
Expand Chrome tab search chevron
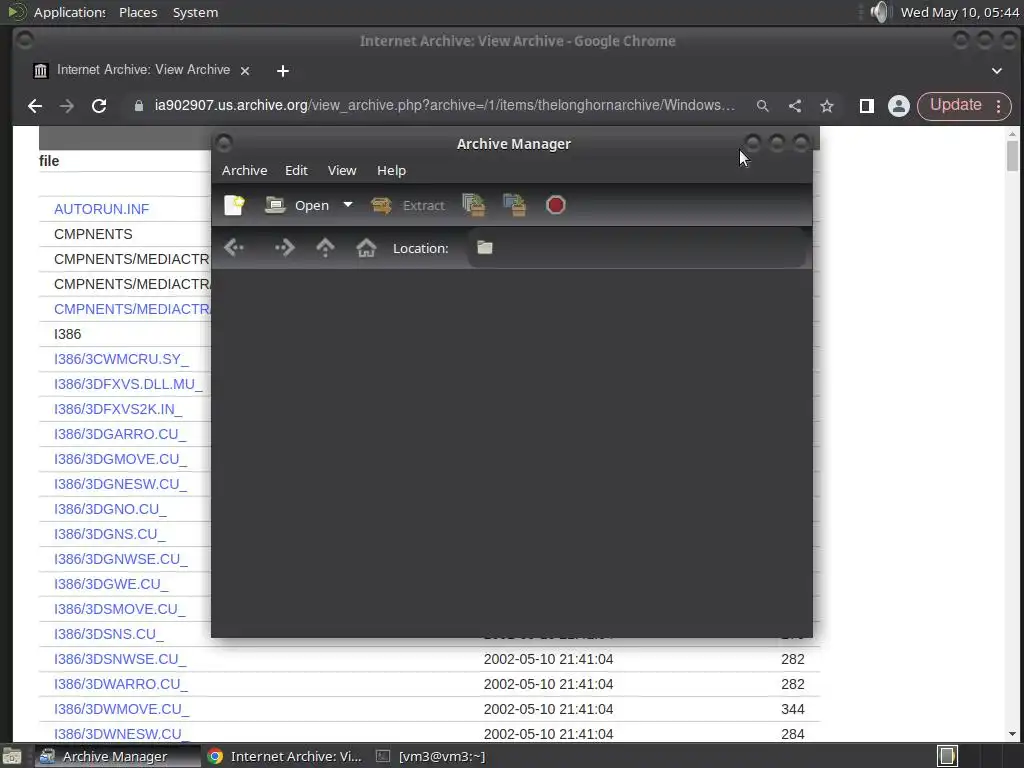coord(997,71)
